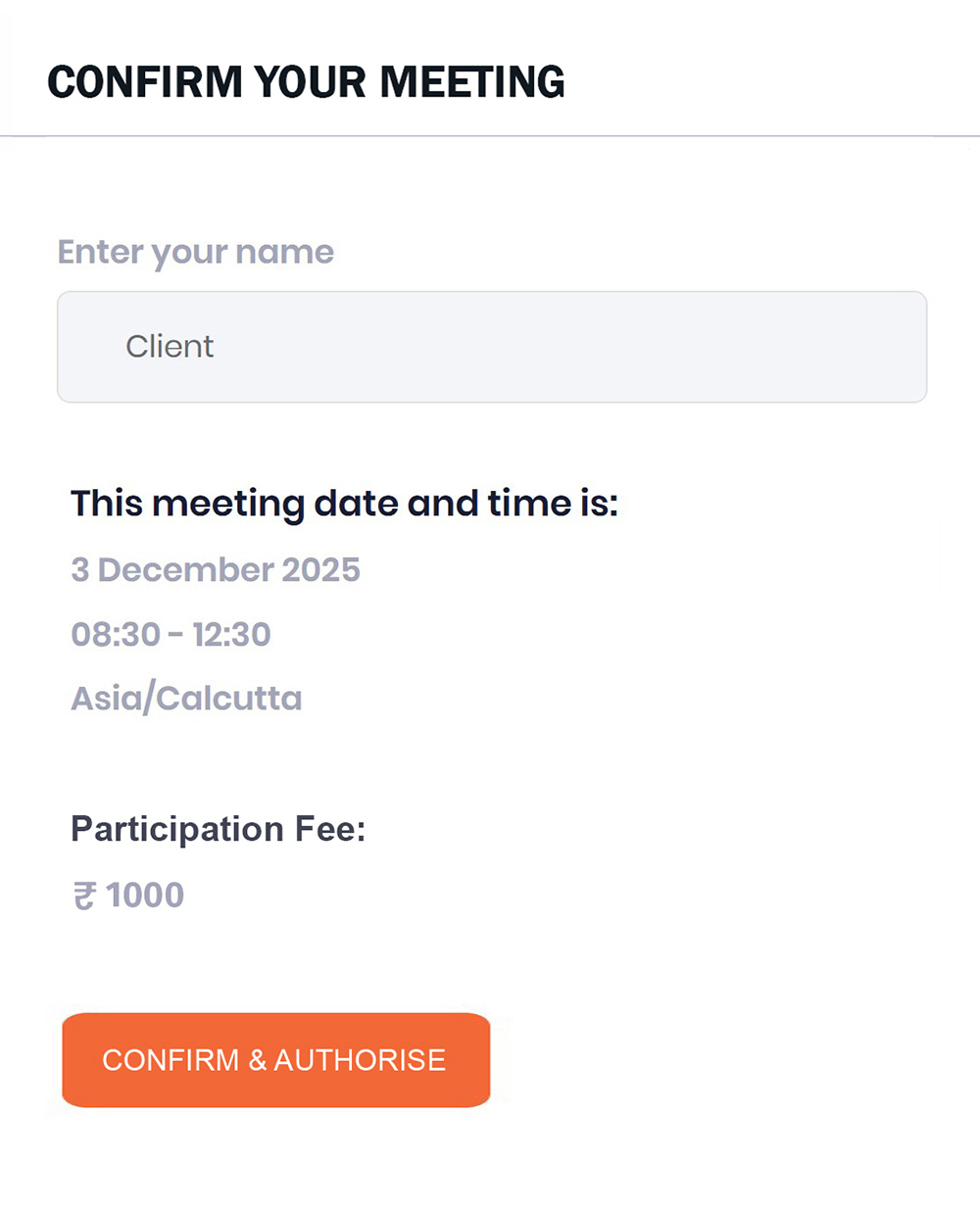This screenshot has width=980, height=1214.
Task: Click the Participation Fee label
Action: [x=218, y=829]
